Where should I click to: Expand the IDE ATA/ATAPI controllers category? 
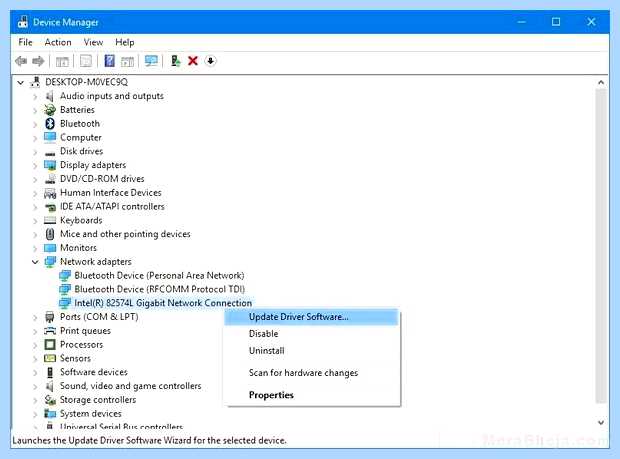point(35,207)
